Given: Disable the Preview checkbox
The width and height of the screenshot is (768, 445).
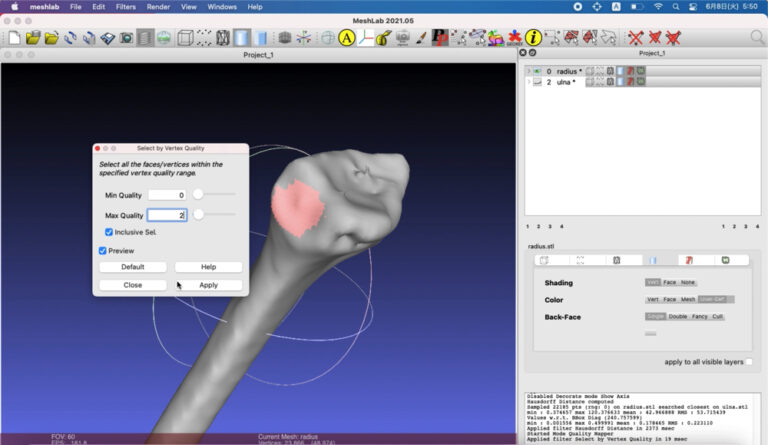Looking at the screenshot, I should (102, 251).
